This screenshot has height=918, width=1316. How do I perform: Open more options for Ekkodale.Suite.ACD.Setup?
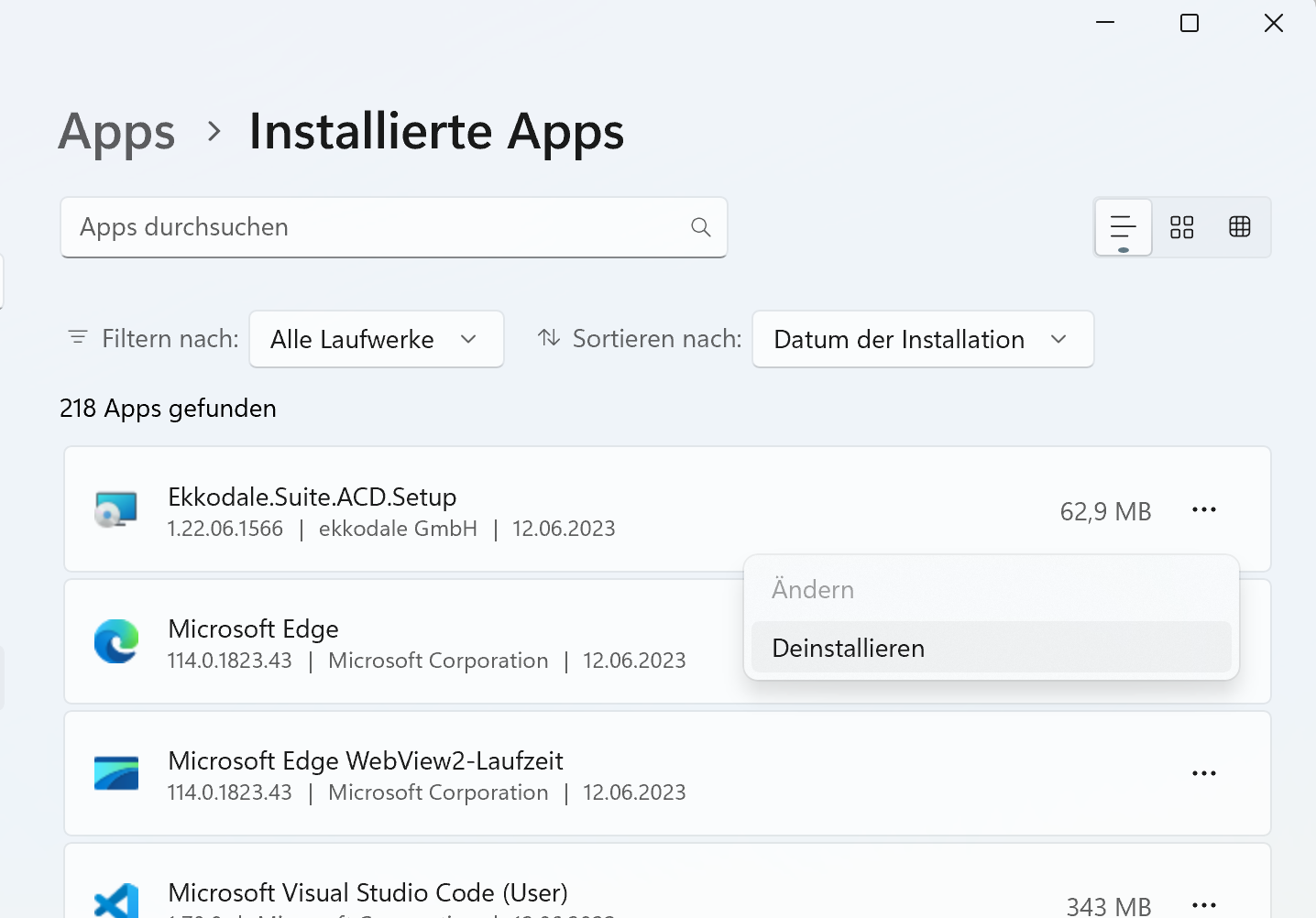click(x=1204, y=509)
